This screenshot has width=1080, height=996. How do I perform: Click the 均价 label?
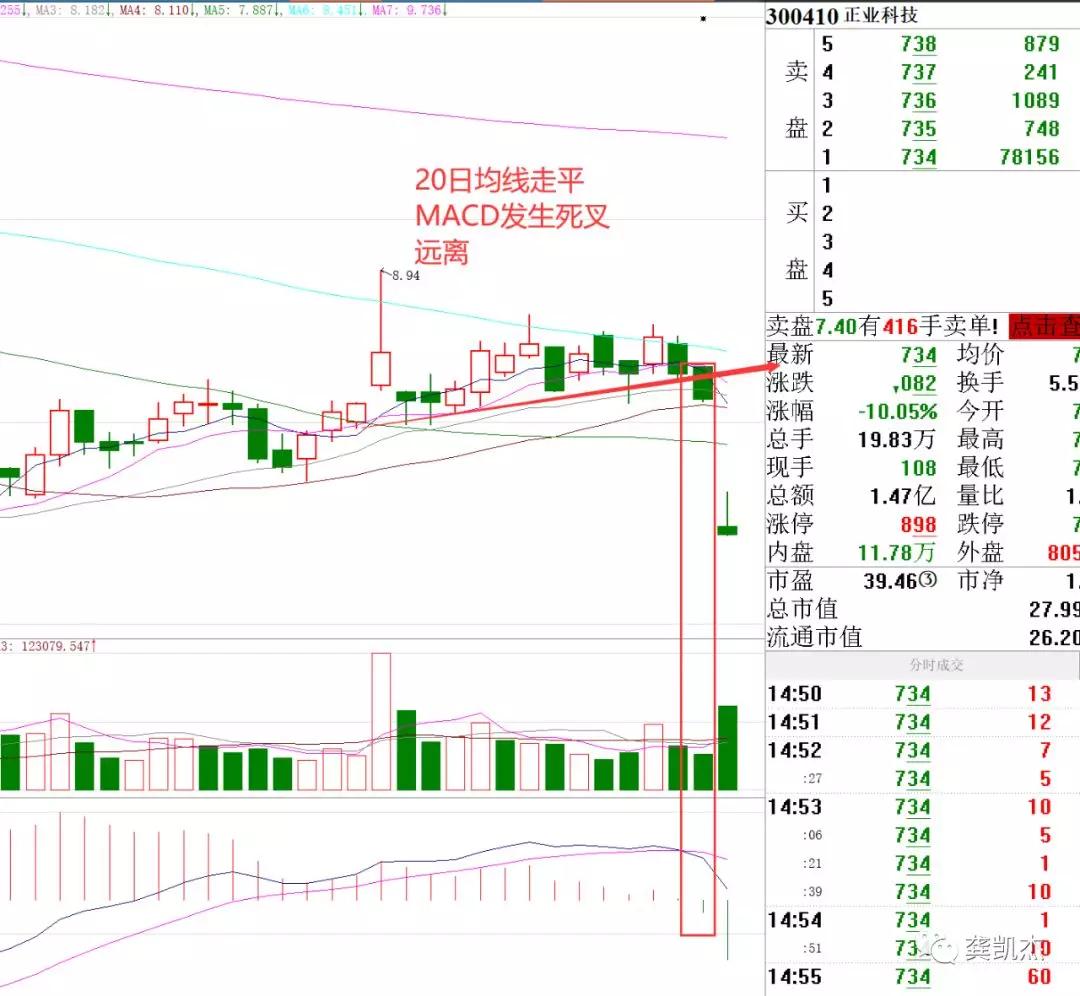click(980, 355)
